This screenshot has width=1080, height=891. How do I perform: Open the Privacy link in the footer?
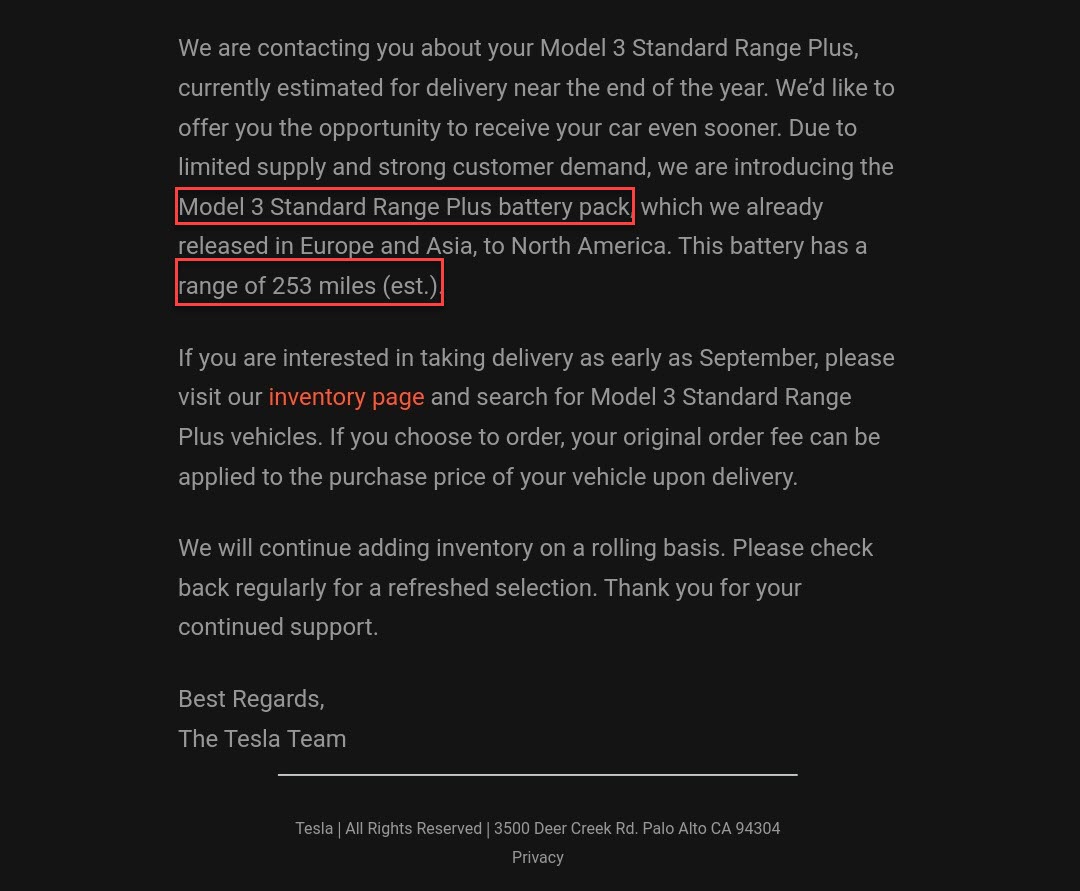point(537,858)
